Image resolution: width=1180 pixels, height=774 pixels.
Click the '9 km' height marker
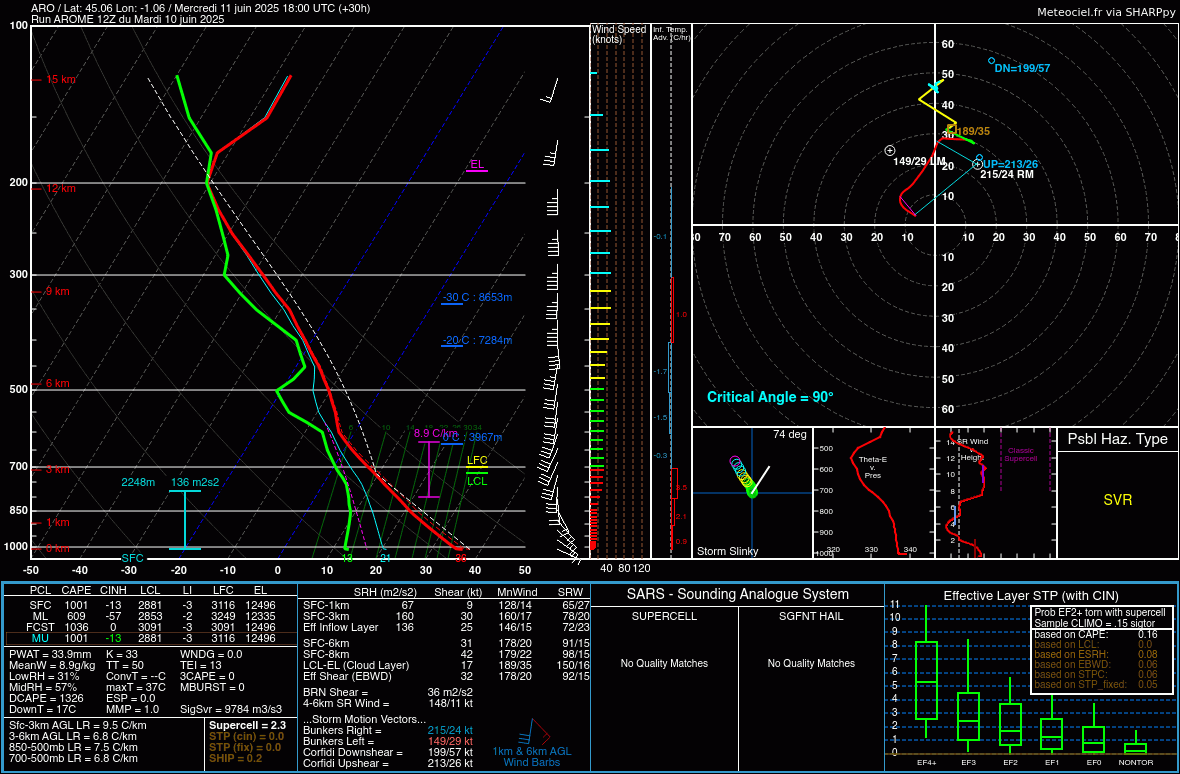point(57,291)
